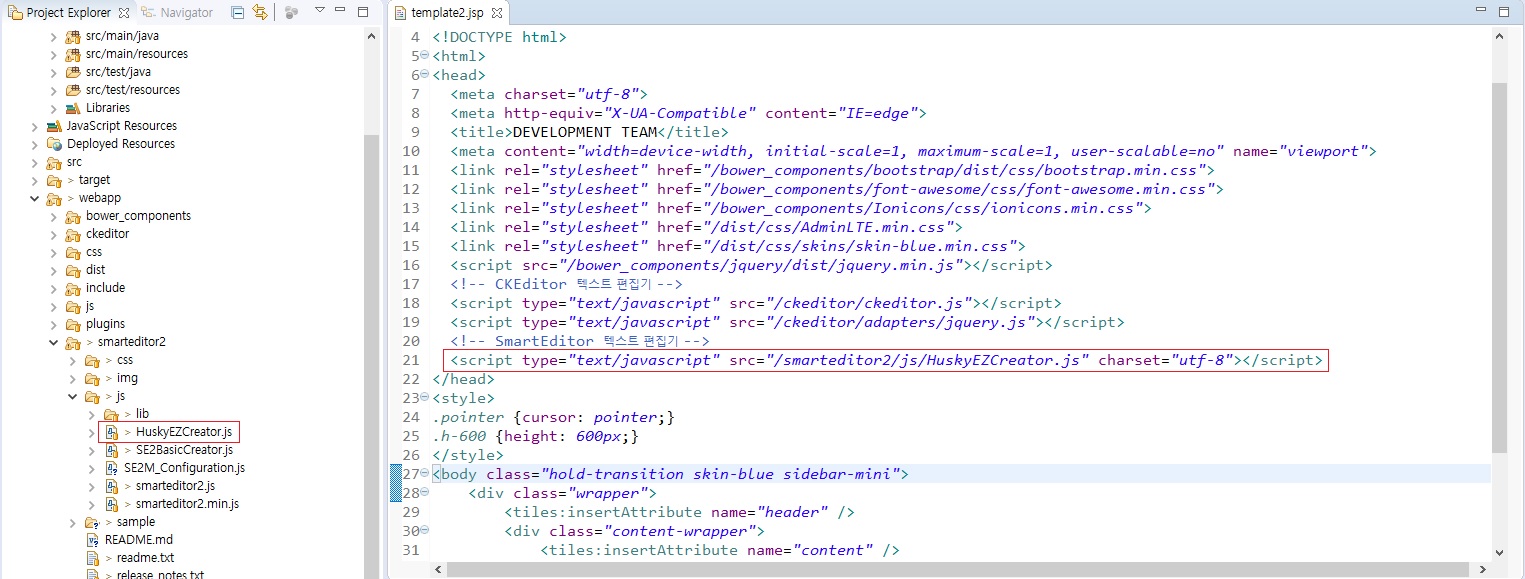Toggle Link with Editor icon
Screen dimensions: 1525x579
[x=260, y=12]
